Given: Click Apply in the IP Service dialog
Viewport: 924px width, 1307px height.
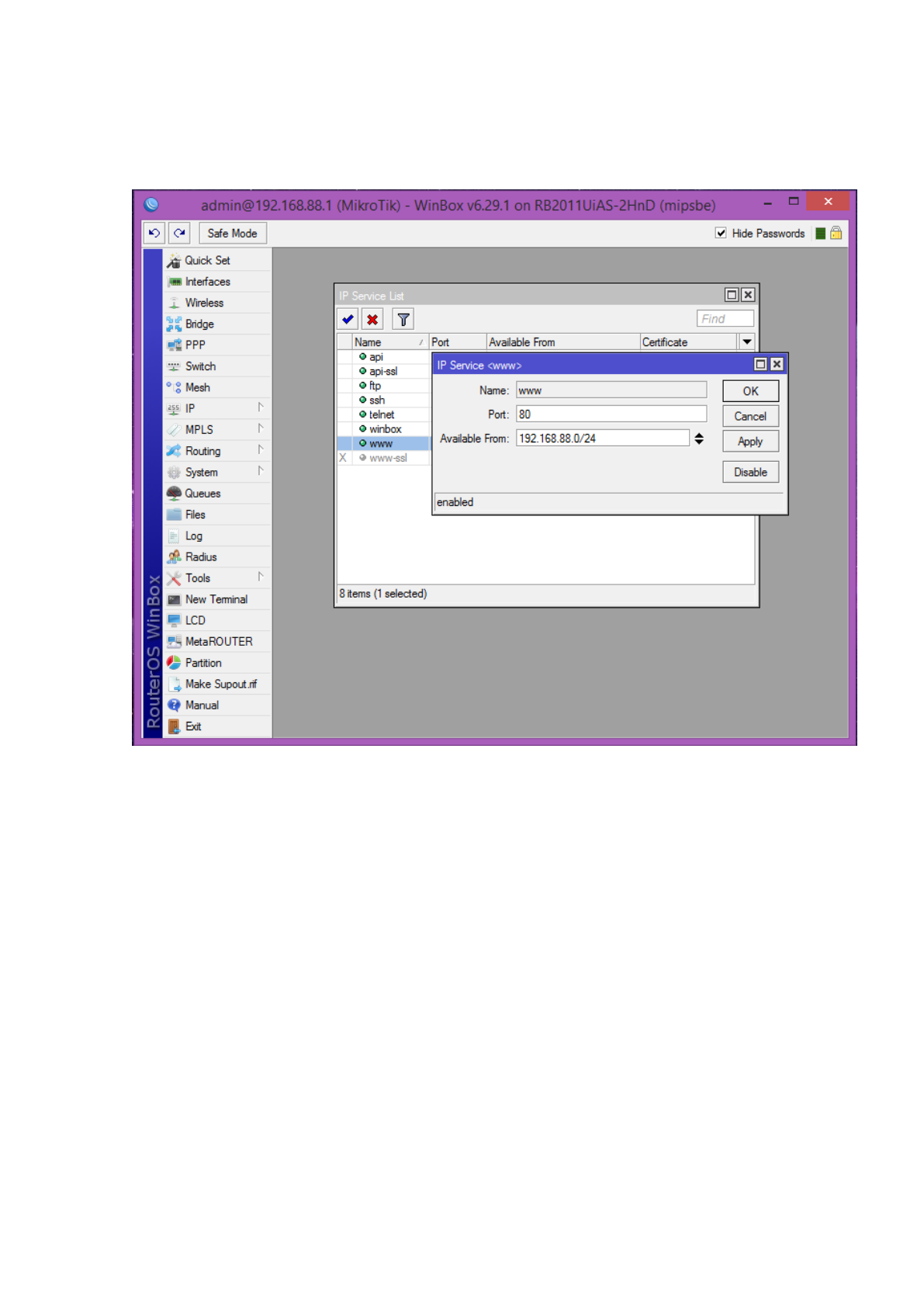Looking at the screenshot, I should point(750,442).
